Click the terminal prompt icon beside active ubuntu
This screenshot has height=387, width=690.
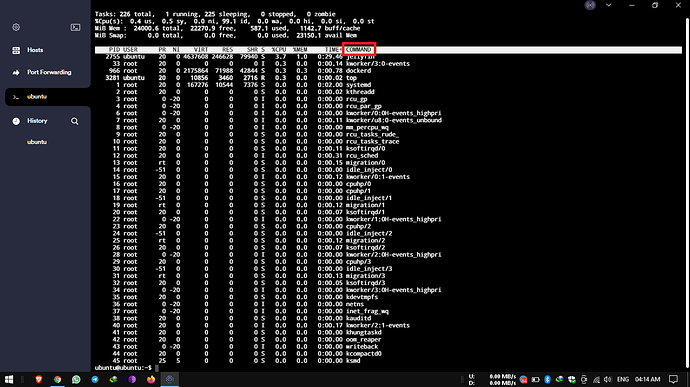click(16, 97)
